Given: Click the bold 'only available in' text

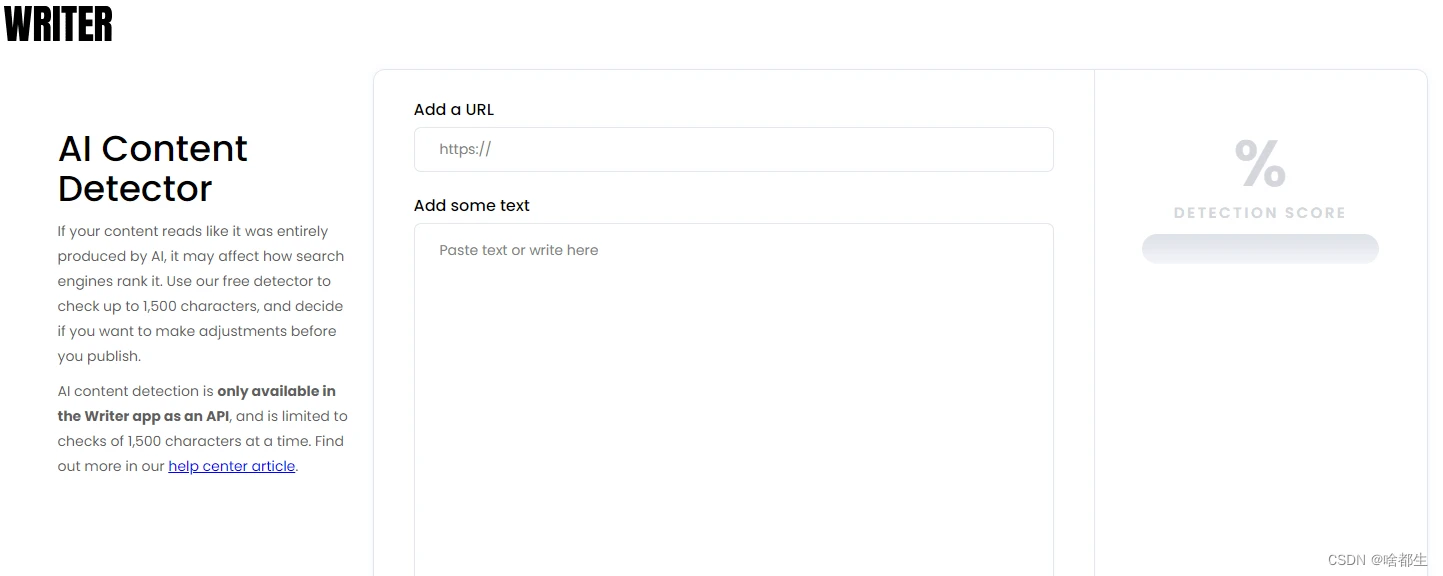Looking at the screenshot, I should pyautogui.click(x=276, y=391).
